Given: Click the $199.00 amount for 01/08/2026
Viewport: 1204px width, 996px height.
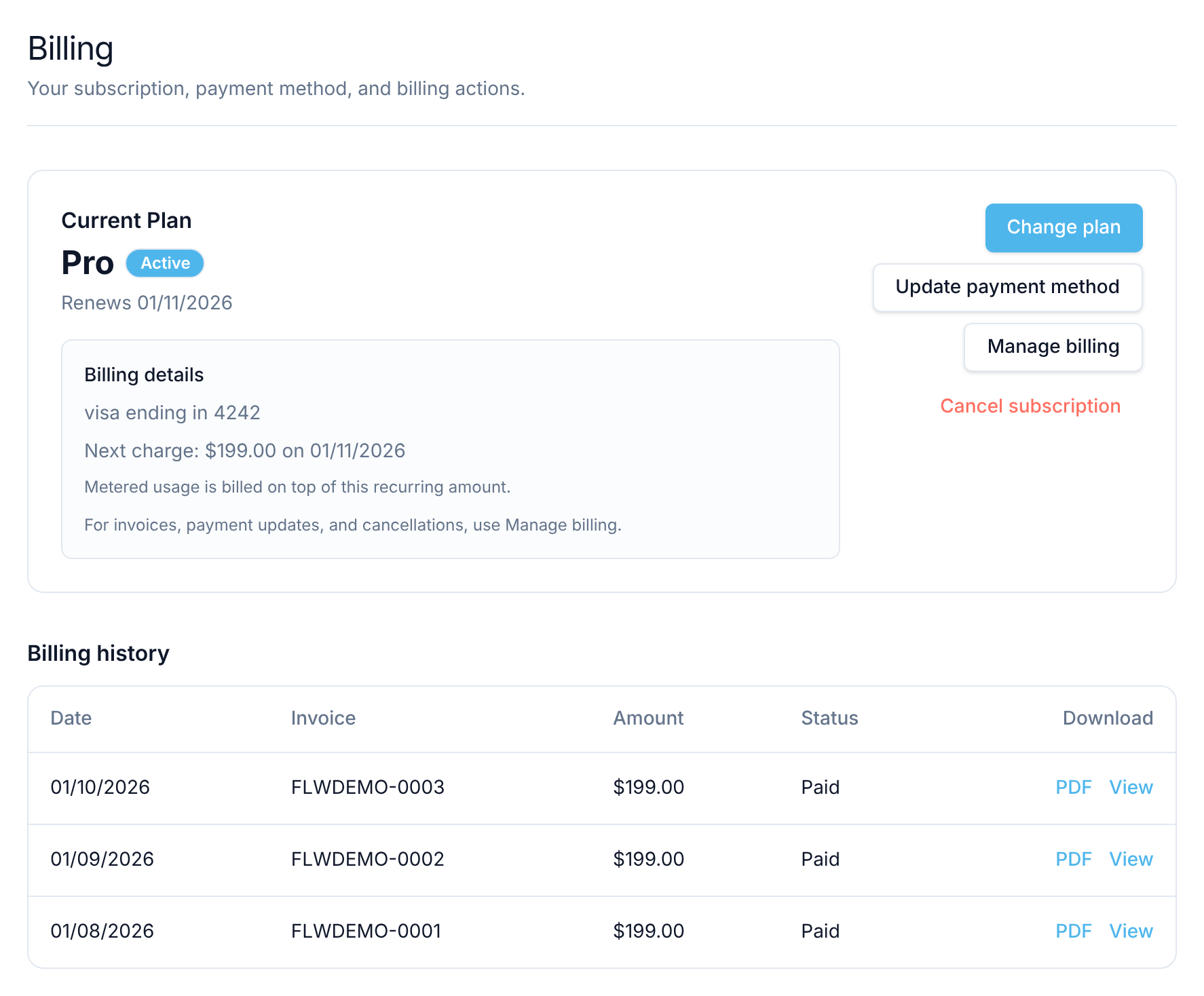Looking at the screenshot, I should tap(649, 931).
